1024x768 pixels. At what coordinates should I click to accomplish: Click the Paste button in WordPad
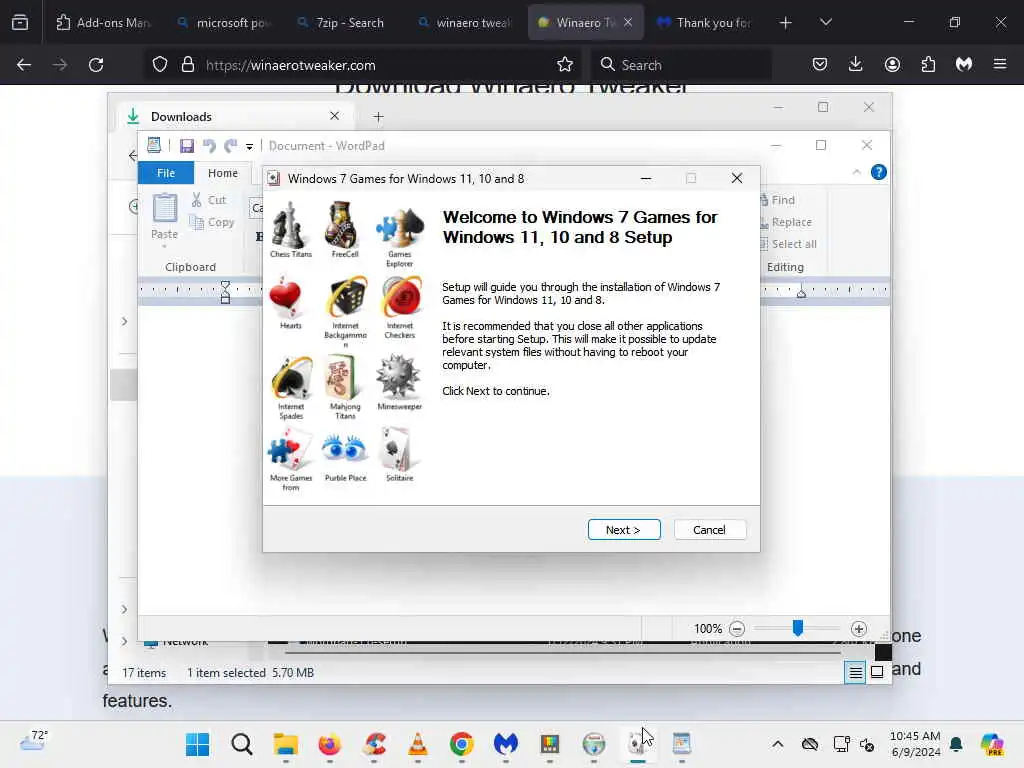coord(165,217)
